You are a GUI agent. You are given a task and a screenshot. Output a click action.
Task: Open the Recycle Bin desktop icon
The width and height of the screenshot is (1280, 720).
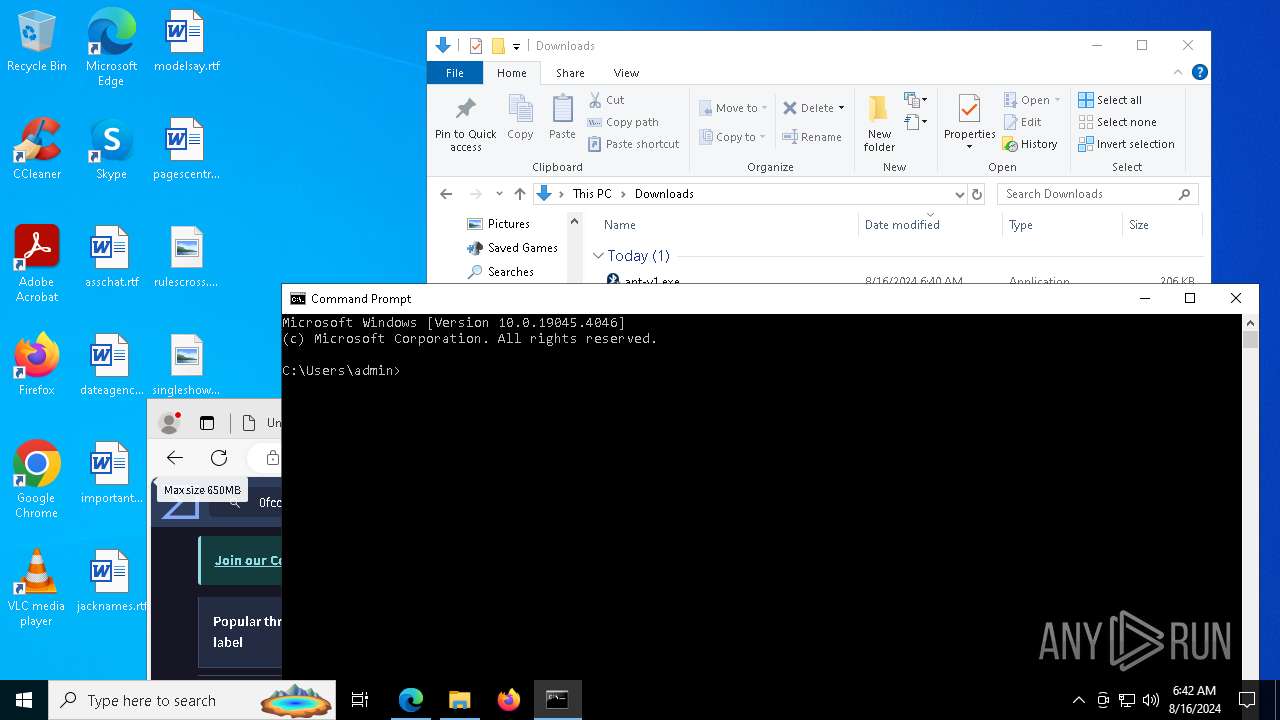pyautogui.click(x=37, y=42)
